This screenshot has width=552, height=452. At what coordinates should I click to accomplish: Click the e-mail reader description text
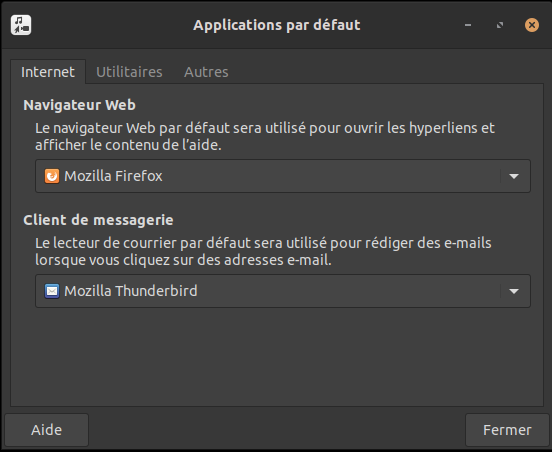click(263, 251)
